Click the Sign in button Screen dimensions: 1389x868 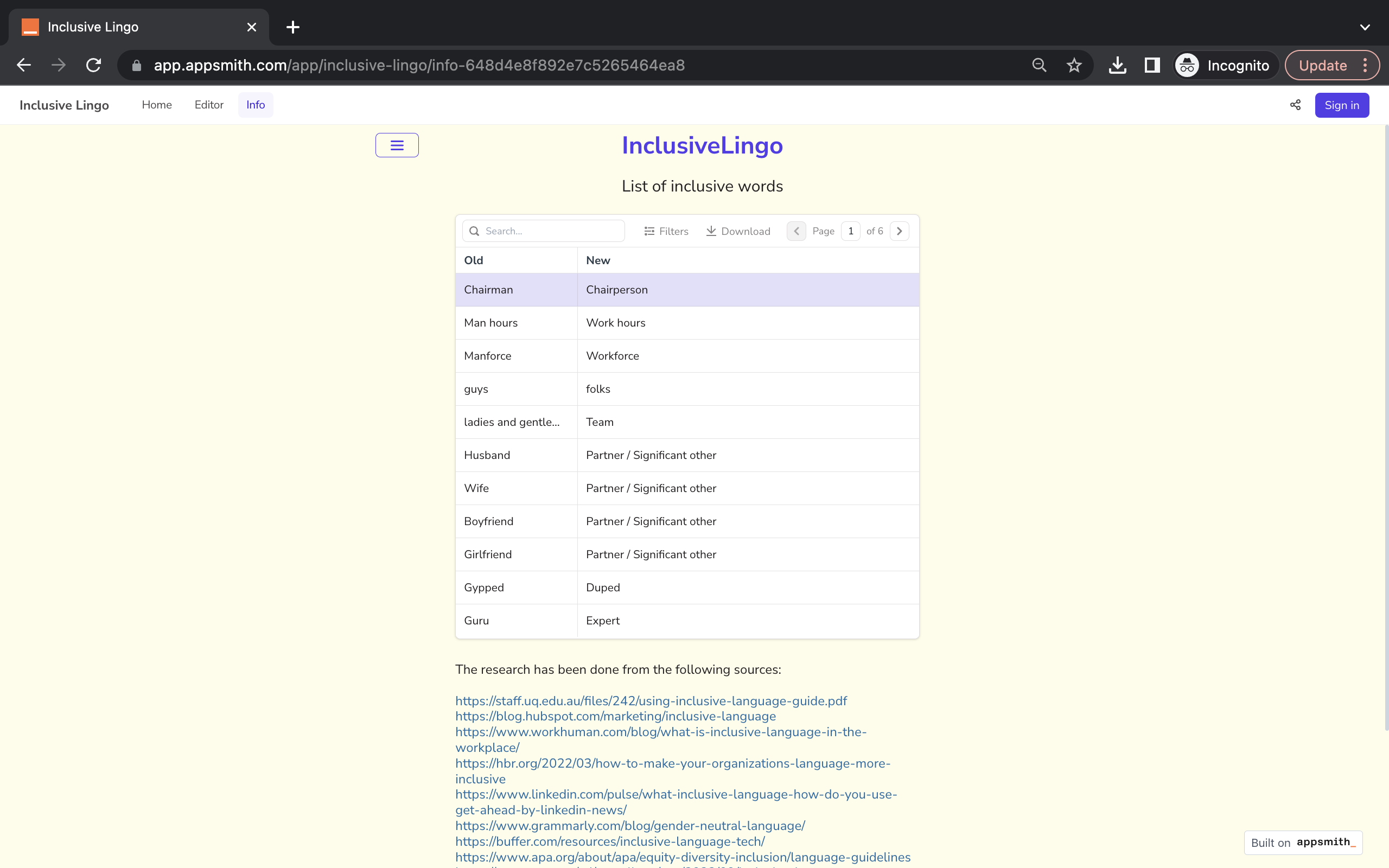[x=1341, y=105]
